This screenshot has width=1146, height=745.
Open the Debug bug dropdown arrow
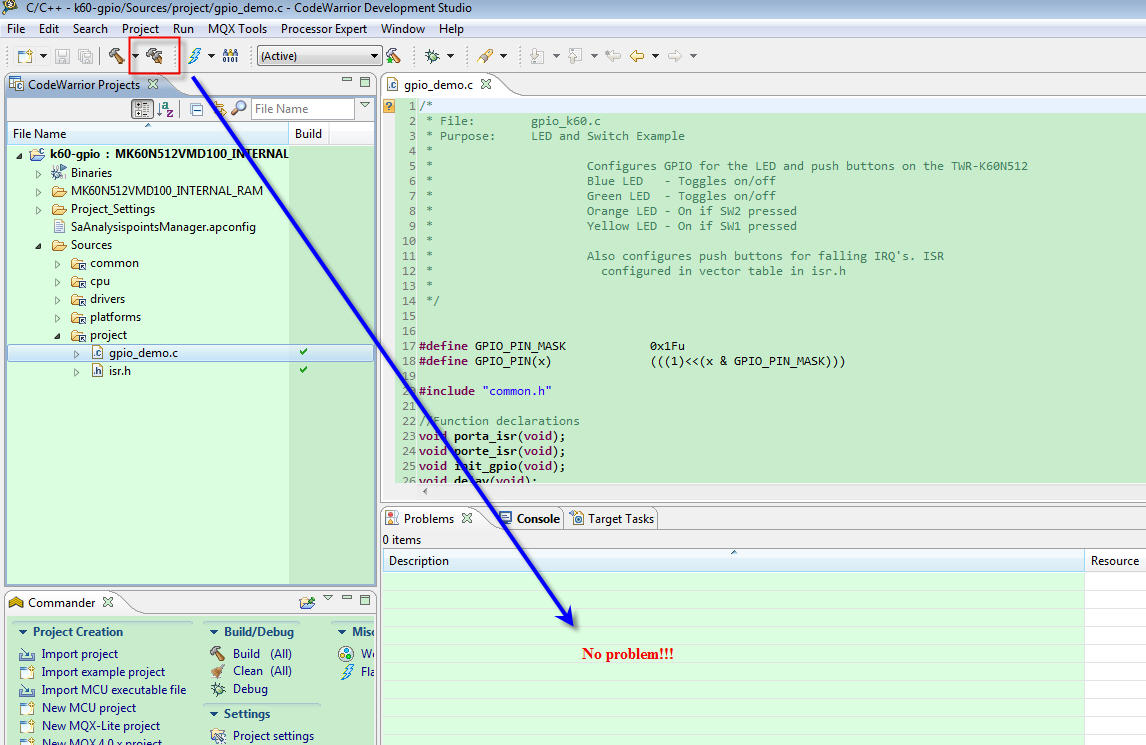point(450,56)
